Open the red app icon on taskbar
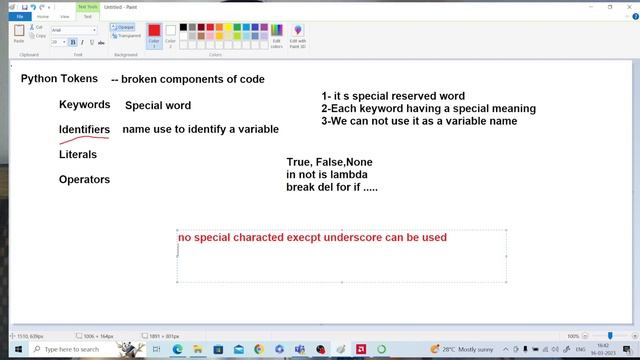Screen dimensions: 640x360 361,349
